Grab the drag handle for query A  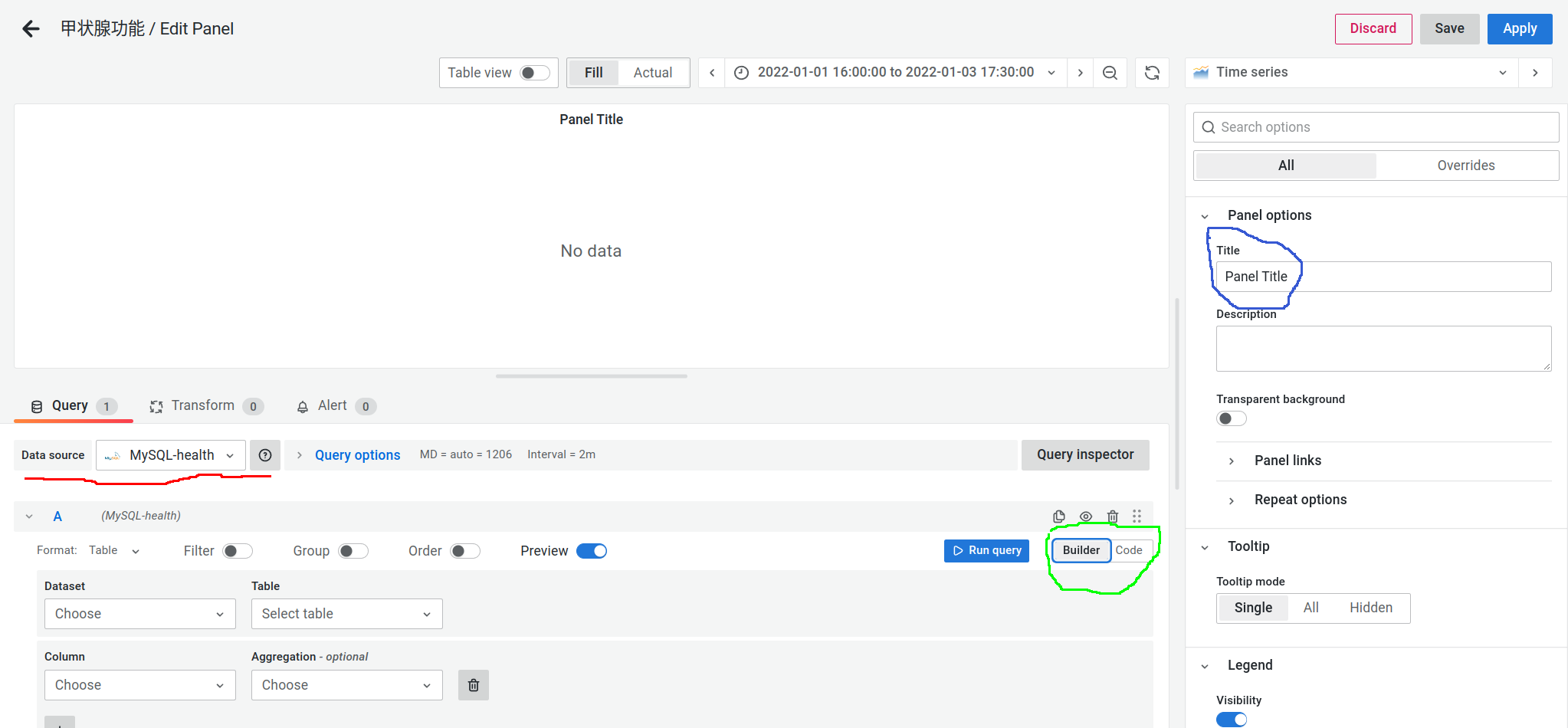coord(1137,516)
